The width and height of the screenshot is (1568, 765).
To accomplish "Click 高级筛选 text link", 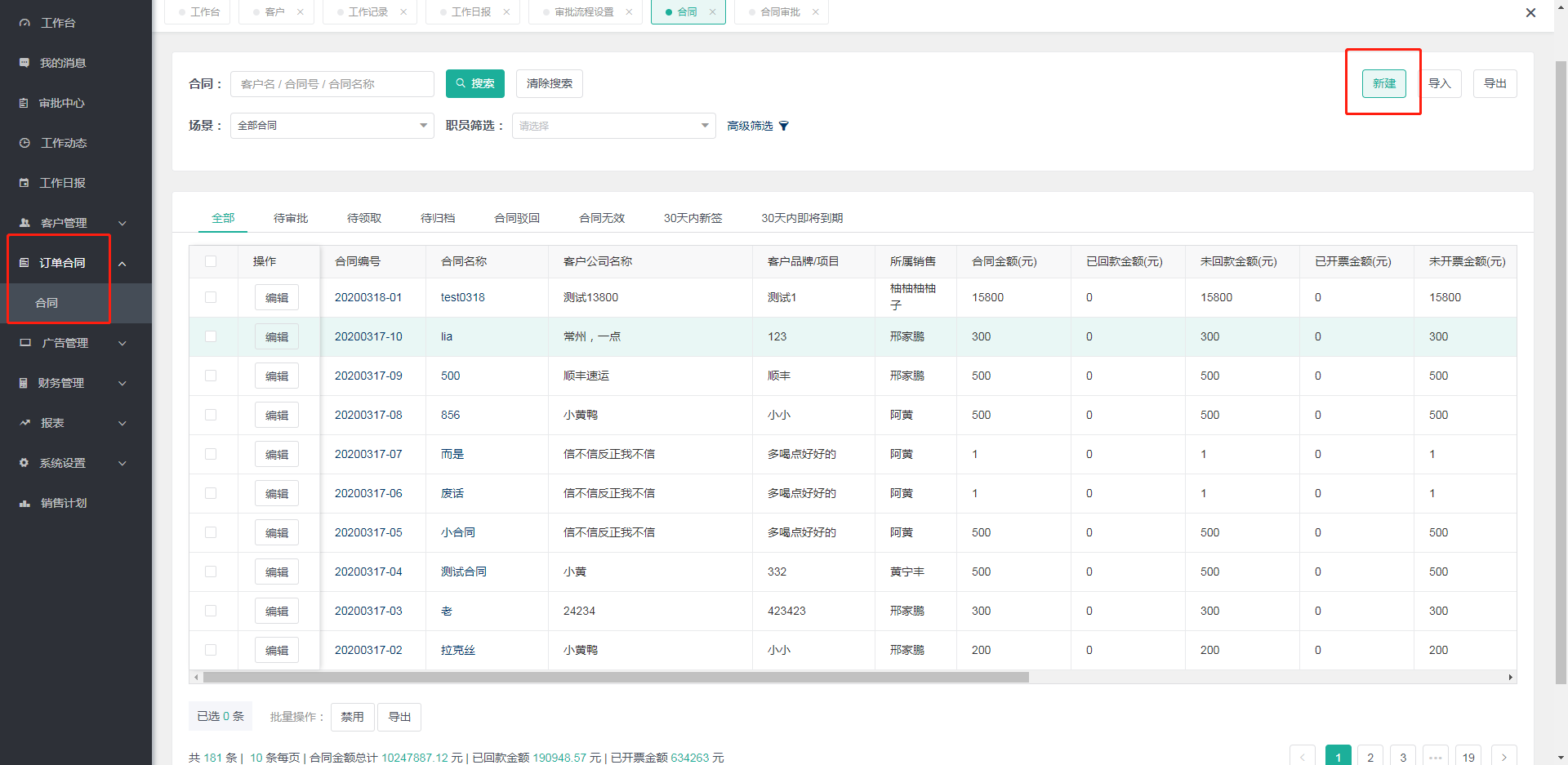I will (750, 126).
